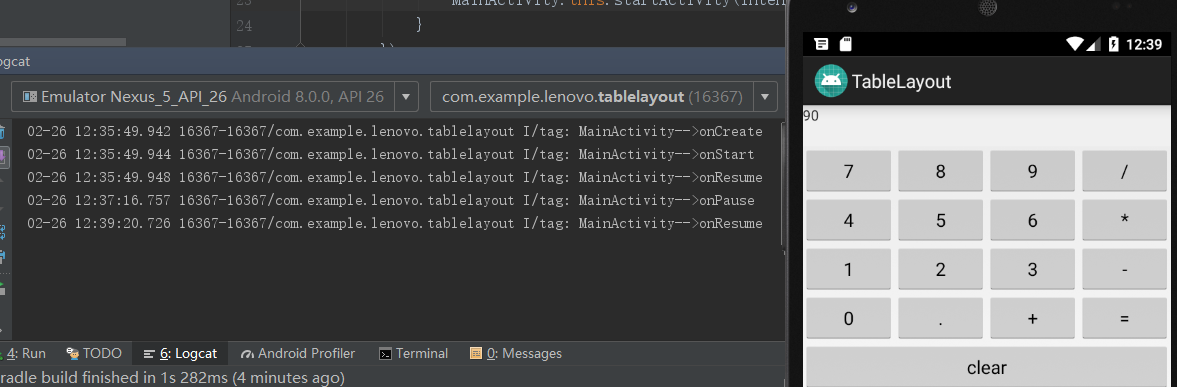The width and height of the screenshot is (1177, 387).
Task: Switch to the TODO tool window tab
Action: 94,353
